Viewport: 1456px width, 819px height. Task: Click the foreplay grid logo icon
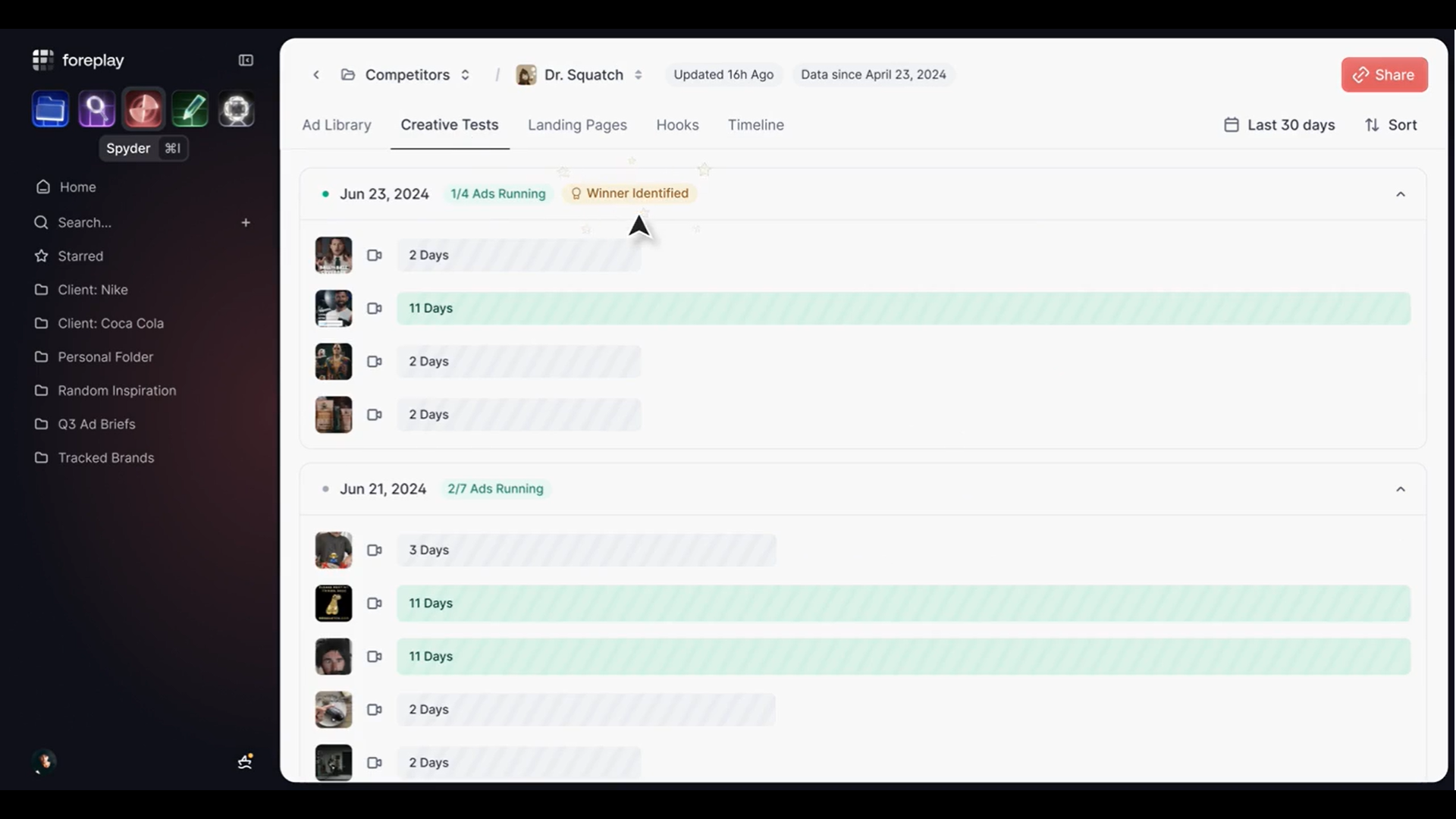(x=42, y=60)
